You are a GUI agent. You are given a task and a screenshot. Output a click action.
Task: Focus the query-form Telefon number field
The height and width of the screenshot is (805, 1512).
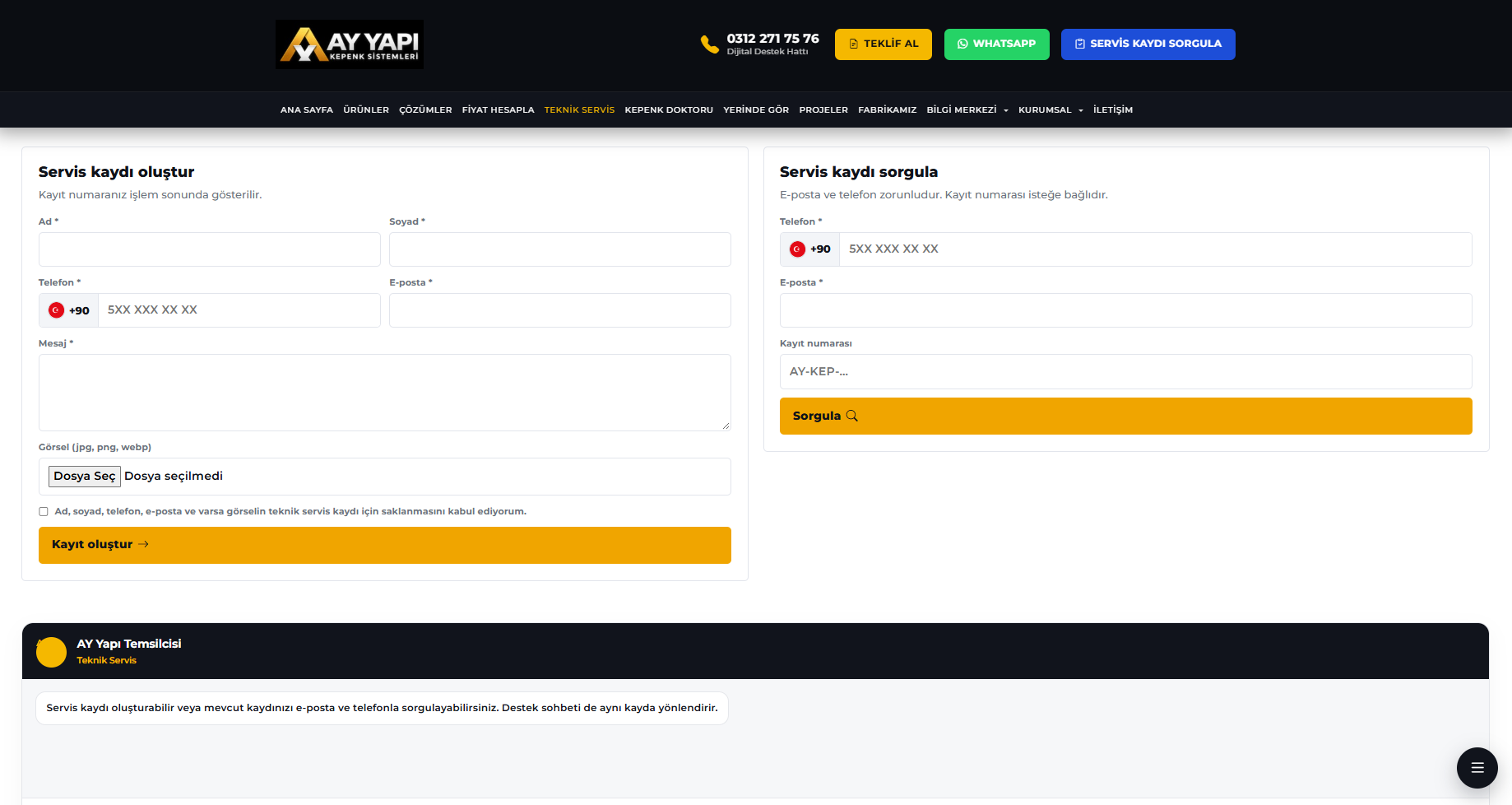[x=1156, y=249]
